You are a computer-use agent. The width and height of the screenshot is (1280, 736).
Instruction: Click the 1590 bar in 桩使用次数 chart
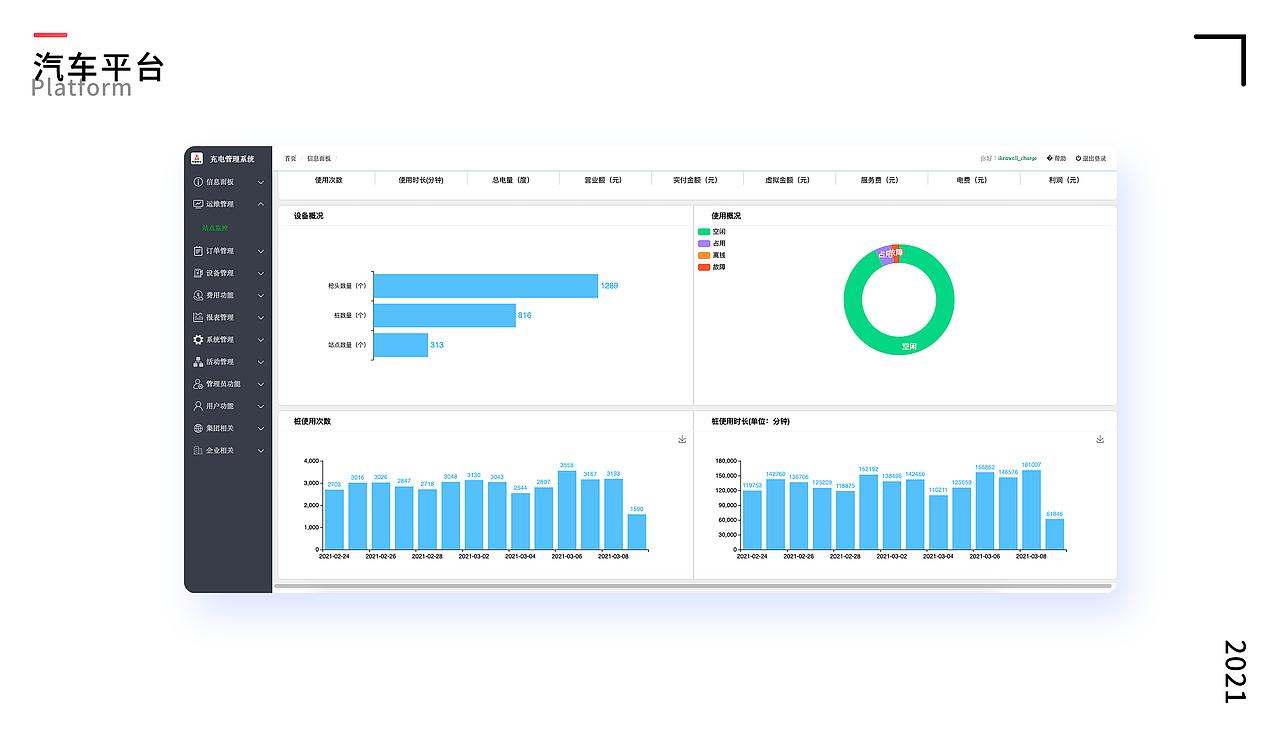point(637,531)
